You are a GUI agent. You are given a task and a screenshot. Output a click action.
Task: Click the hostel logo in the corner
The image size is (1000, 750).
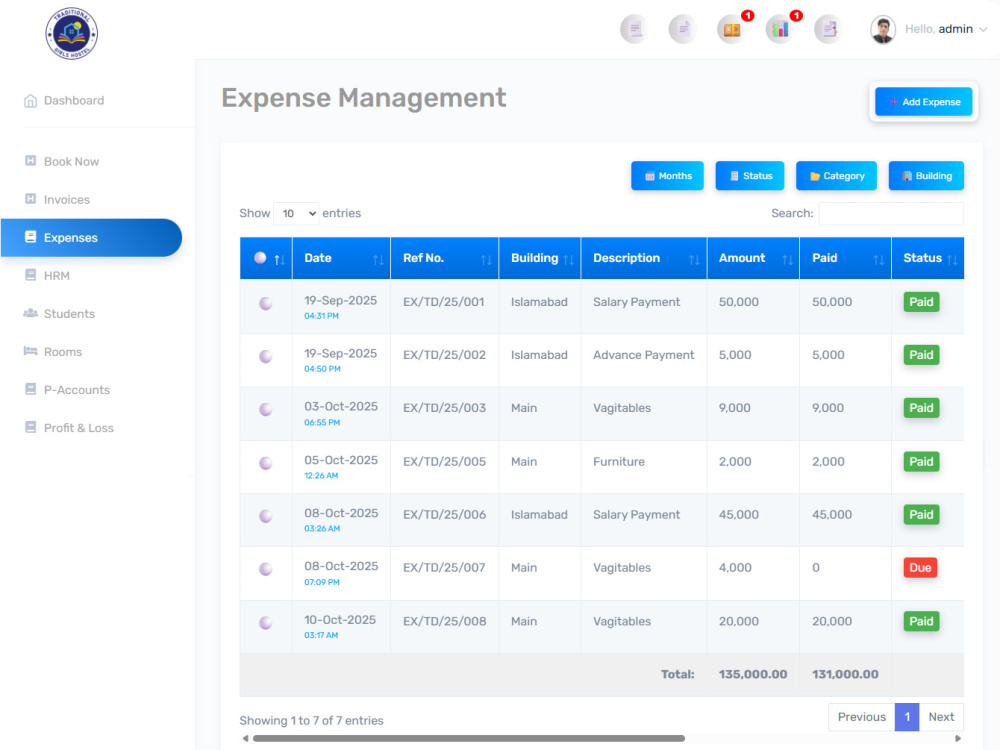71,34
